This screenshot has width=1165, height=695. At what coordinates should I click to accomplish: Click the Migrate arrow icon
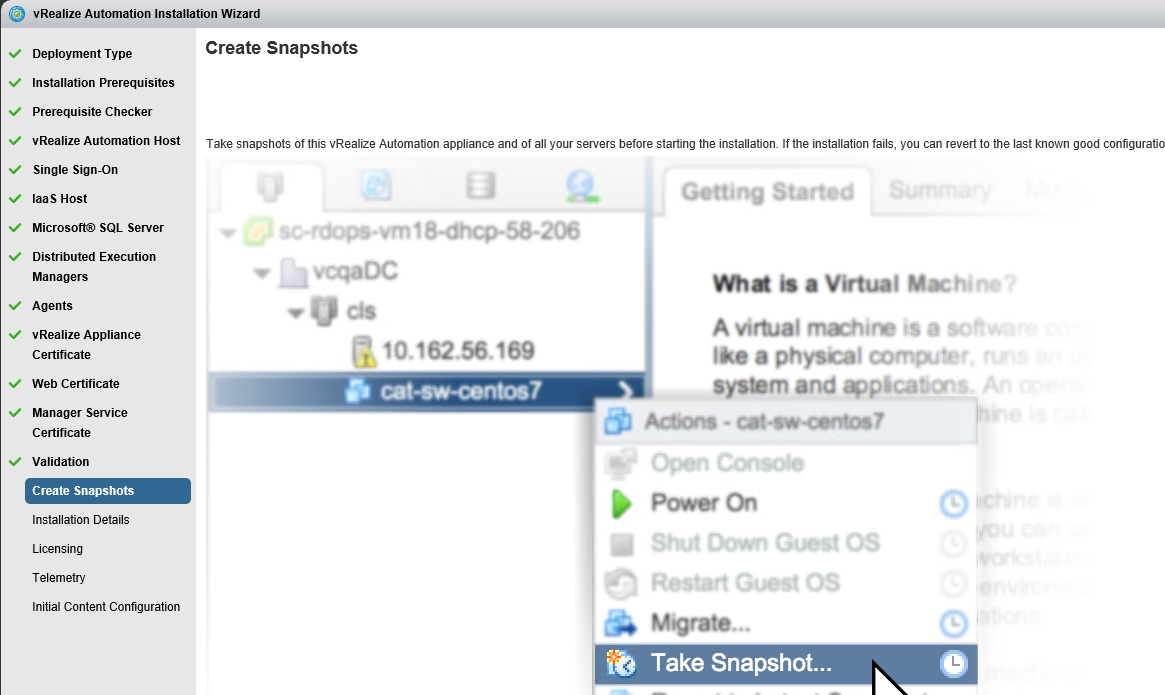click(620, 624)
